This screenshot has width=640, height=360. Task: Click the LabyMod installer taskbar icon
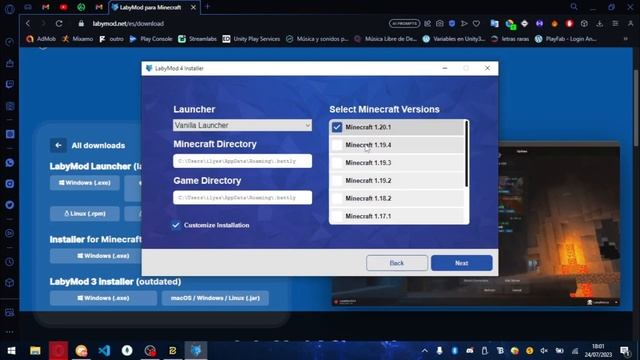click(196, 351)
